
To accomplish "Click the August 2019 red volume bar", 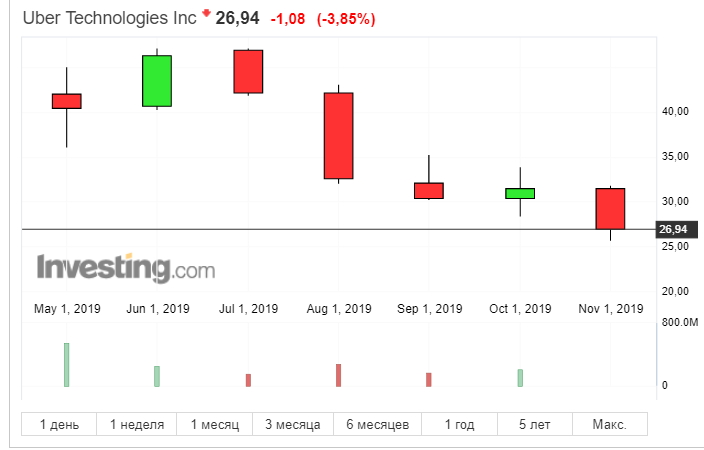I will click(339, 375).
